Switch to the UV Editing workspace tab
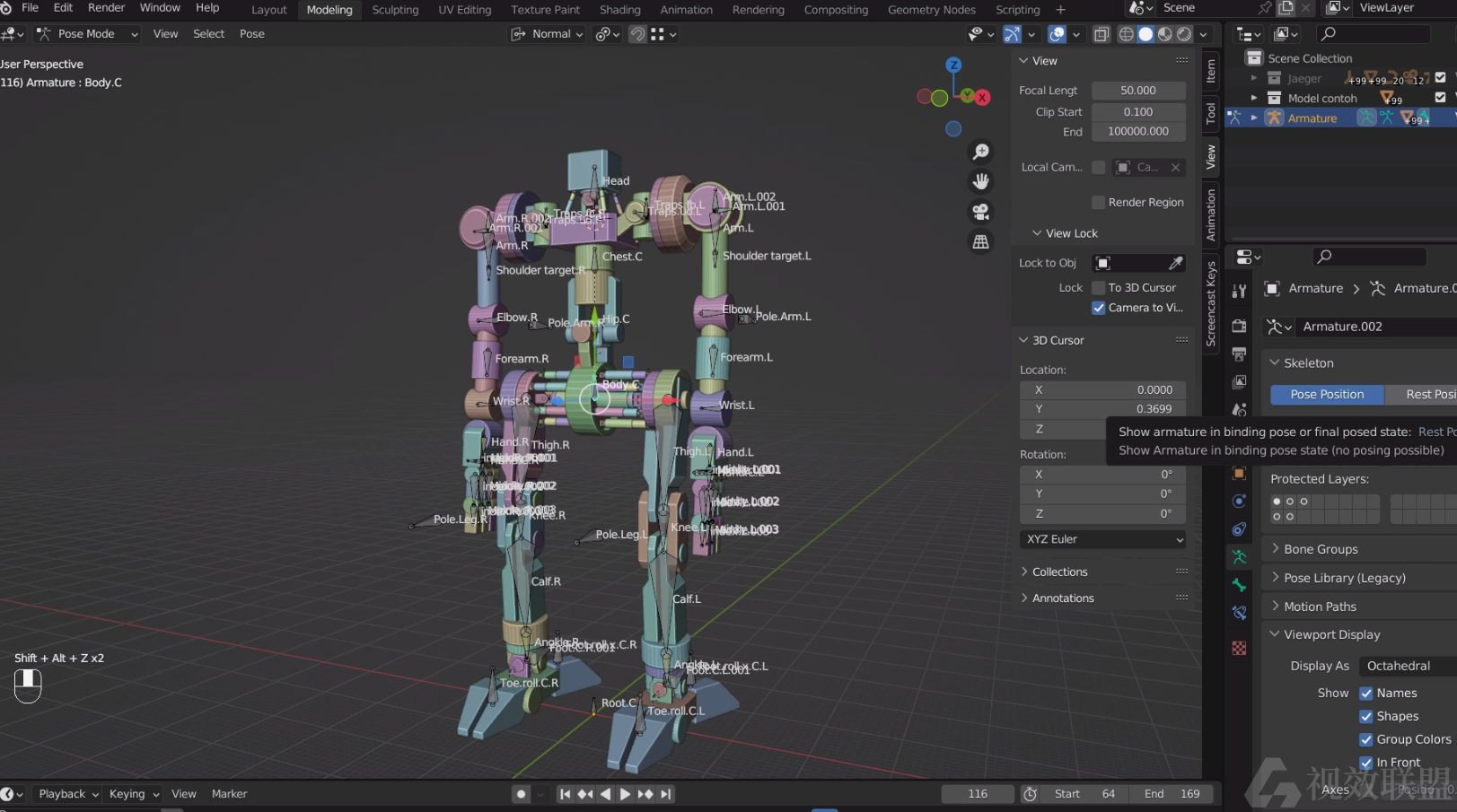 click(464, 10)
